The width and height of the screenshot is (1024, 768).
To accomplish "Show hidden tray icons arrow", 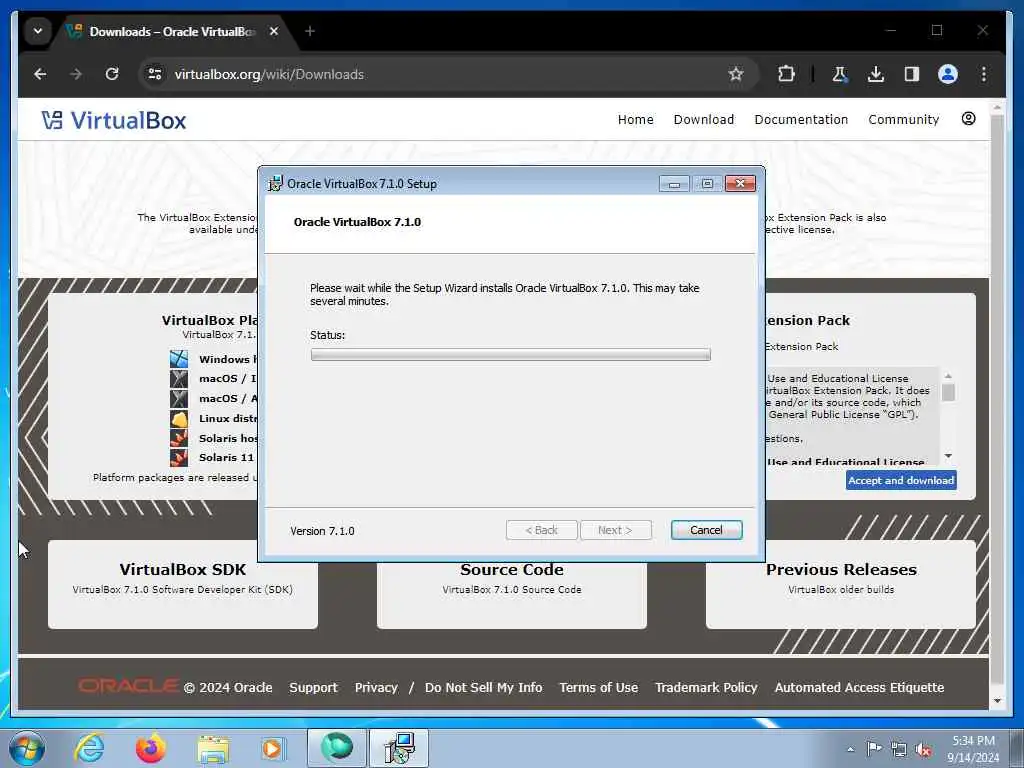I will [x=850, y=749].
